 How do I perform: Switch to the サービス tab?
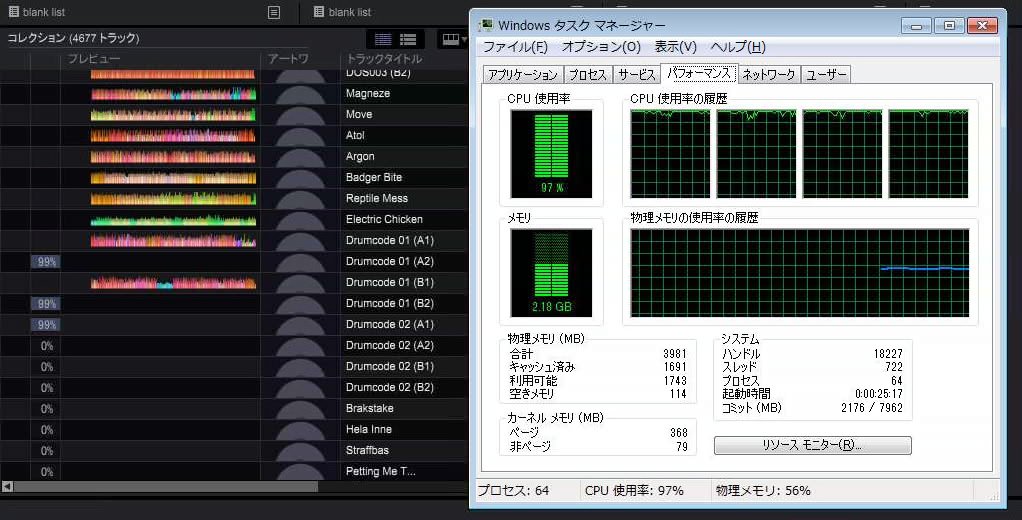tap(637, 75)
